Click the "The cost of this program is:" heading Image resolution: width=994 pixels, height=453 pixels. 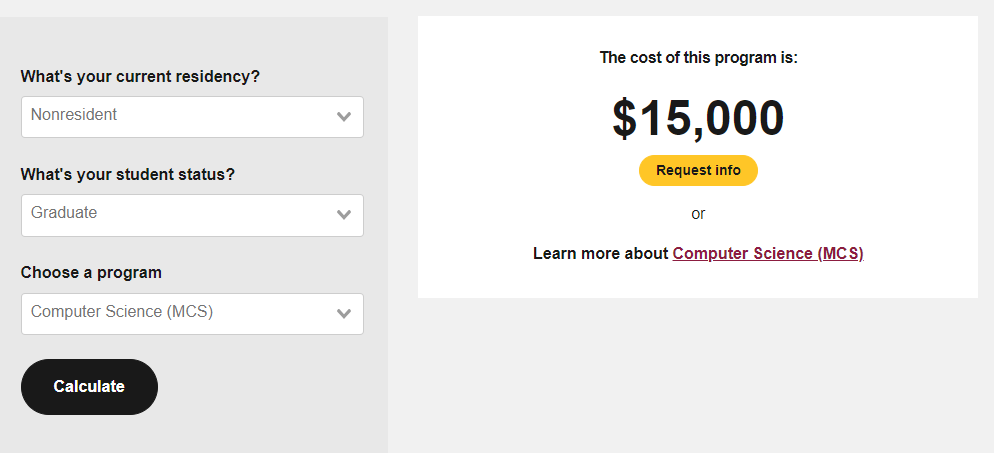[698, 58]
